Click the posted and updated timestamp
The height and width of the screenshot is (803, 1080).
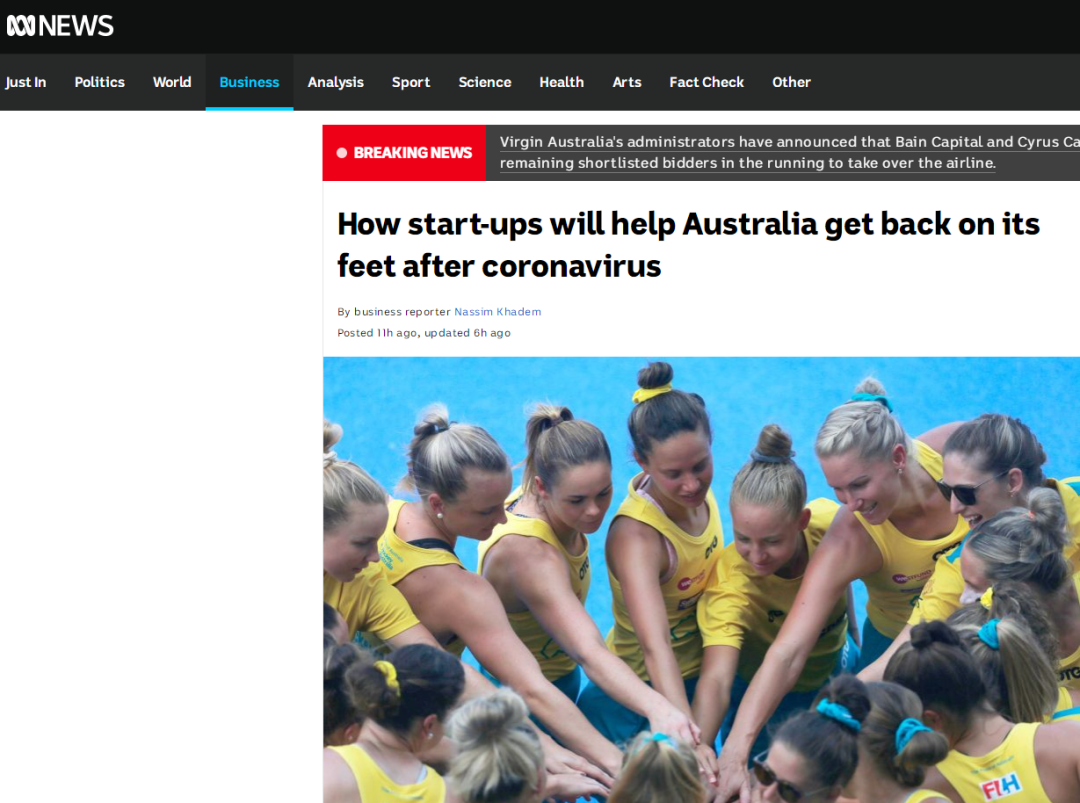[x=424, y=333]
